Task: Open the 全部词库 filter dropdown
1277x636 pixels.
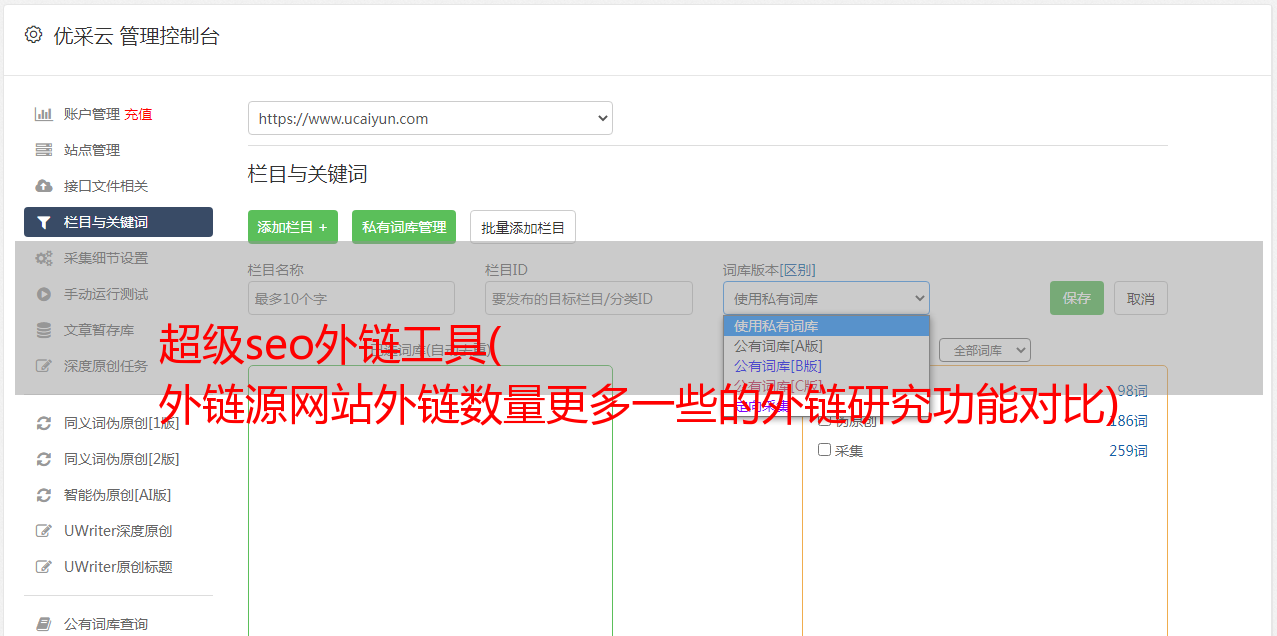Action: click(x=985, y=350)
